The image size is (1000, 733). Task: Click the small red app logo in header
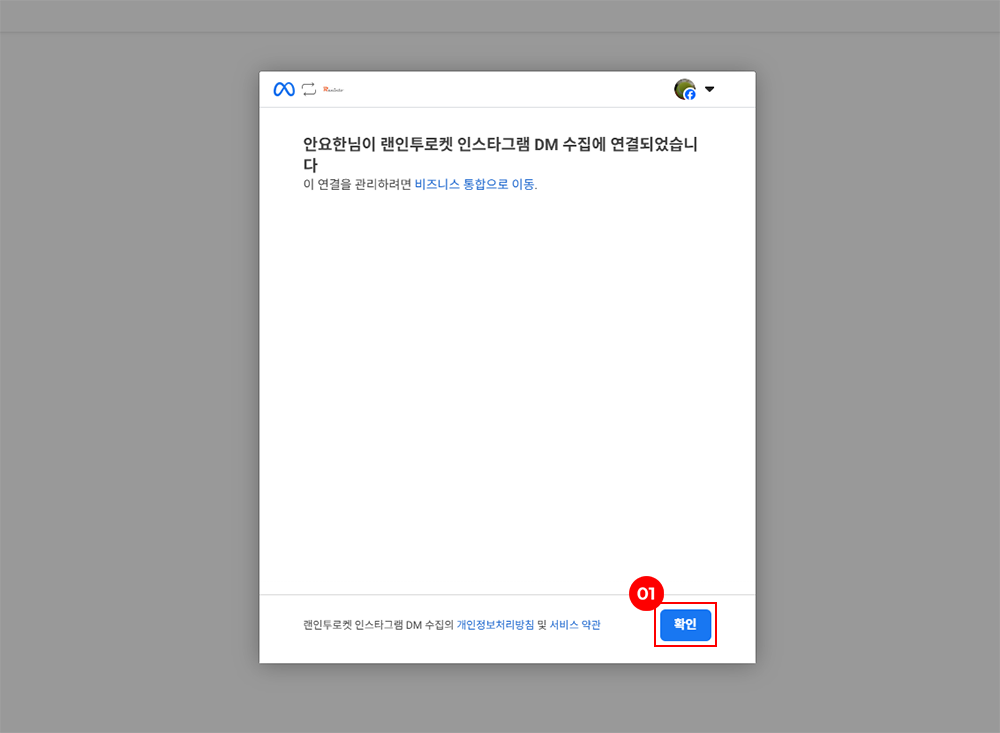(333, 89)
